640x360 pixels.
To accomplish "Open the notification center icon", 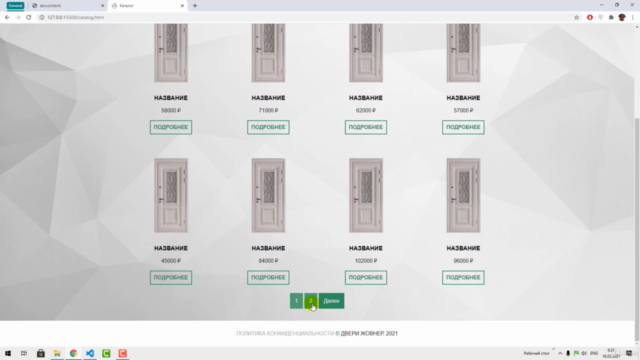I will coord(629,353).
